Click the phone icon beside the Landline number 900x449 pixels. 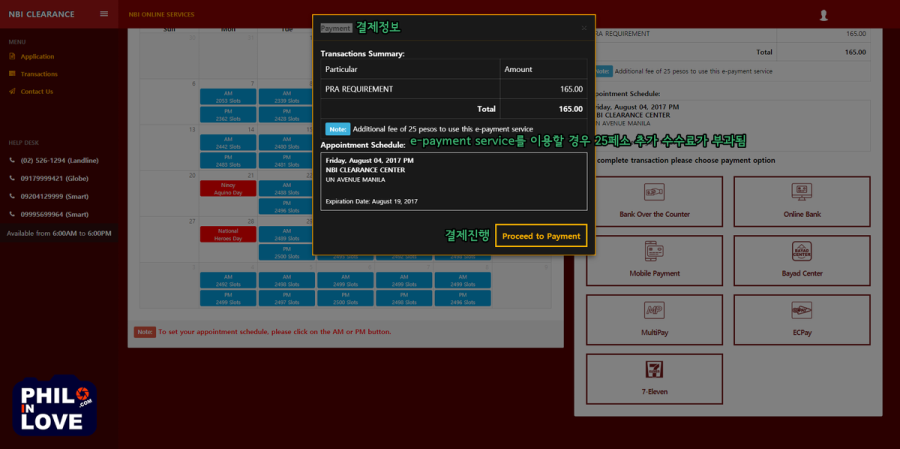[12, 160]
